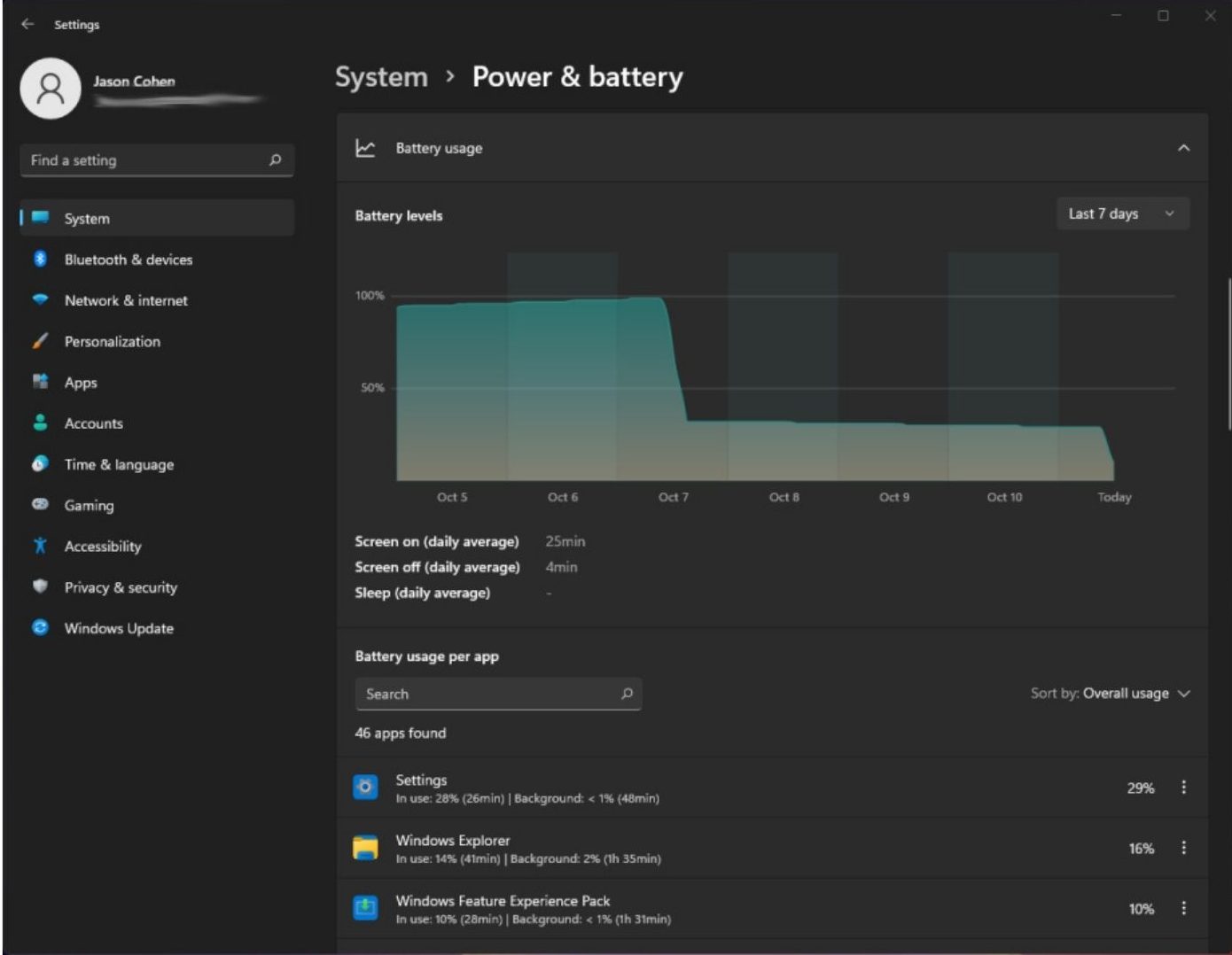The width and height of the screenshot is (1232, 955).
Task: Click the Accounts person icon
Action: click(40, 423)
